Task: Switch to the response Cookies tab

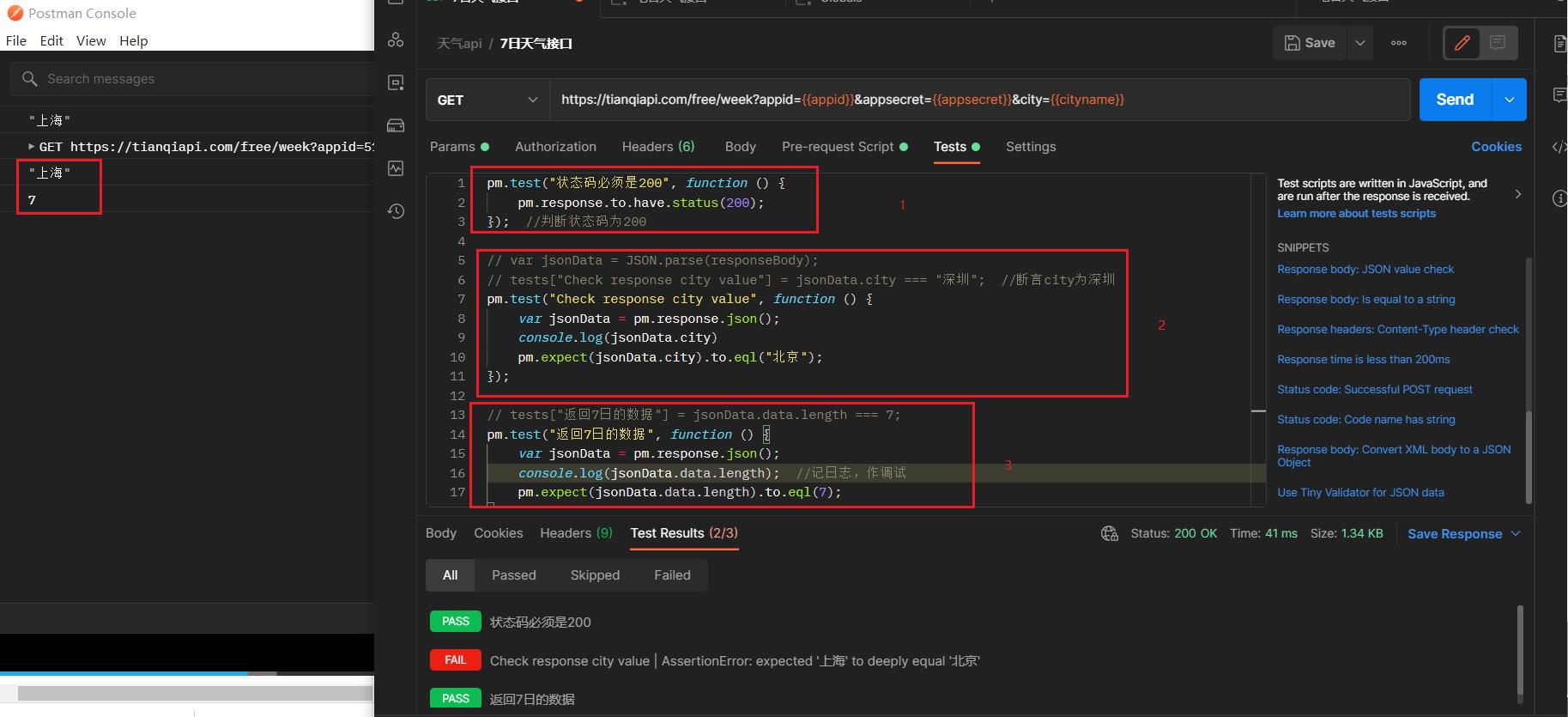Action: tap(499, 533)
